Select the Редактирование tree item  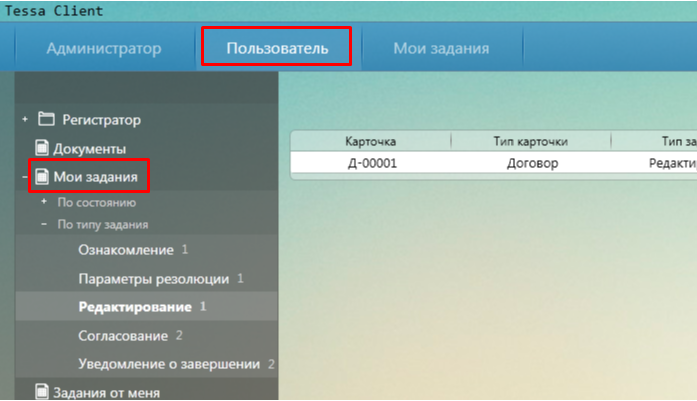pos(136,306)
